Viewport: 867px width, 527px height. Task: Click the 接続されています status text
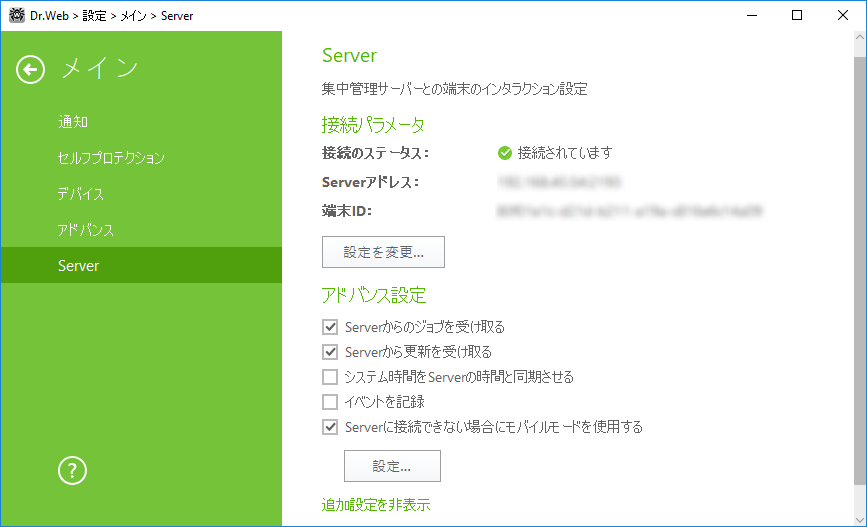pyautogui.click(x=565, y=153)
